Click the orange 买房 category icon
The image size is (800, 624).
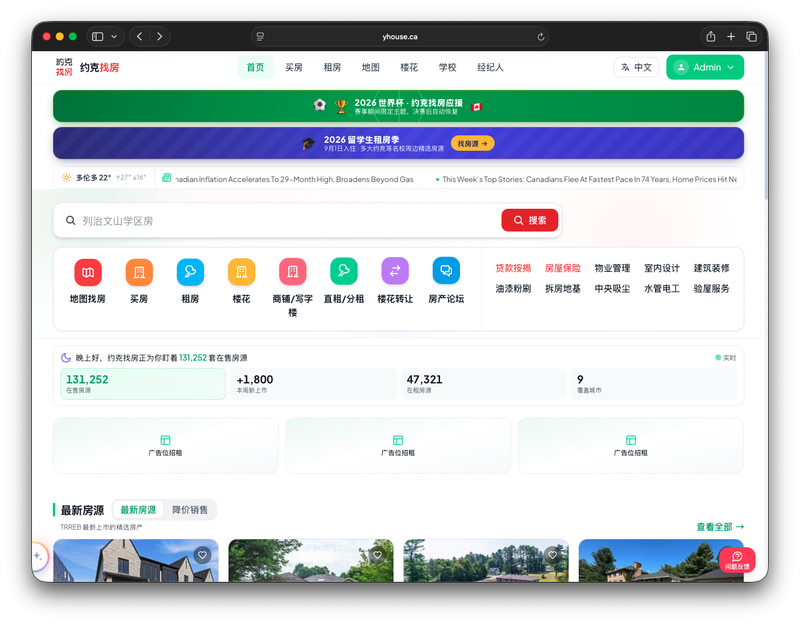[139, 272]
